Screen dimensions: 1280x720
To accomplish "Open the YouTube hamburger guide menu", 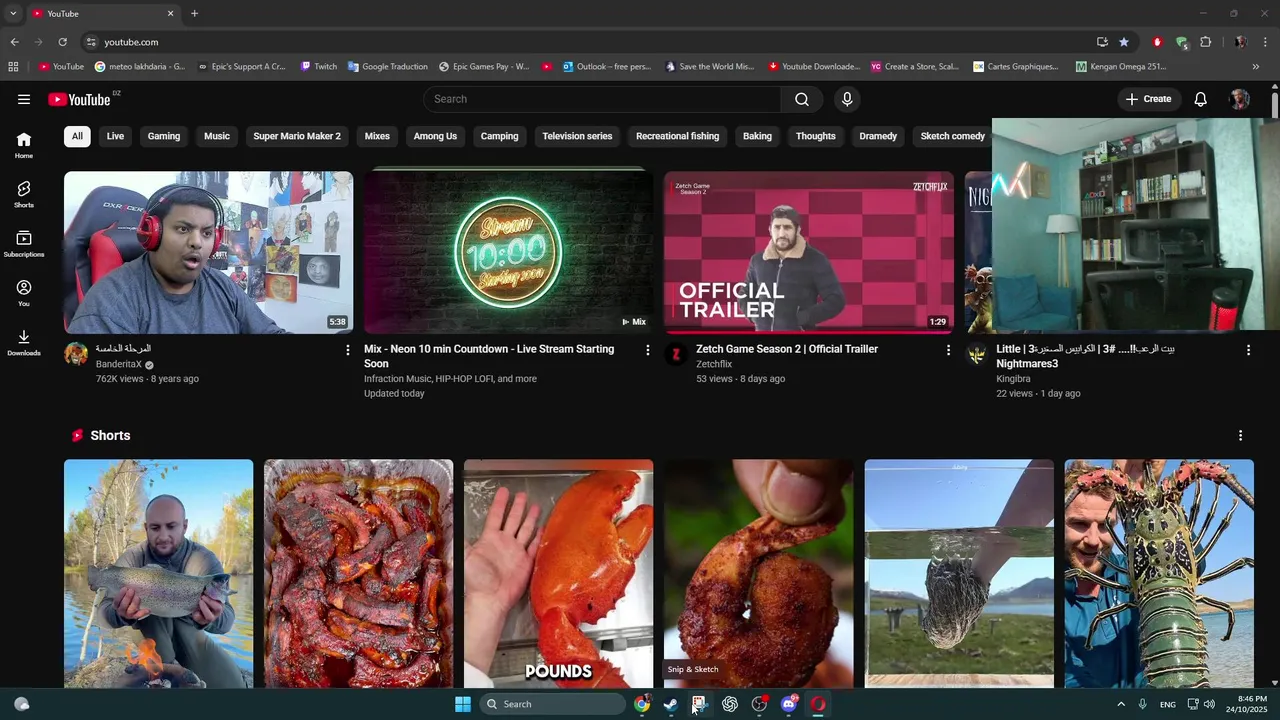I will click(24, 99).
